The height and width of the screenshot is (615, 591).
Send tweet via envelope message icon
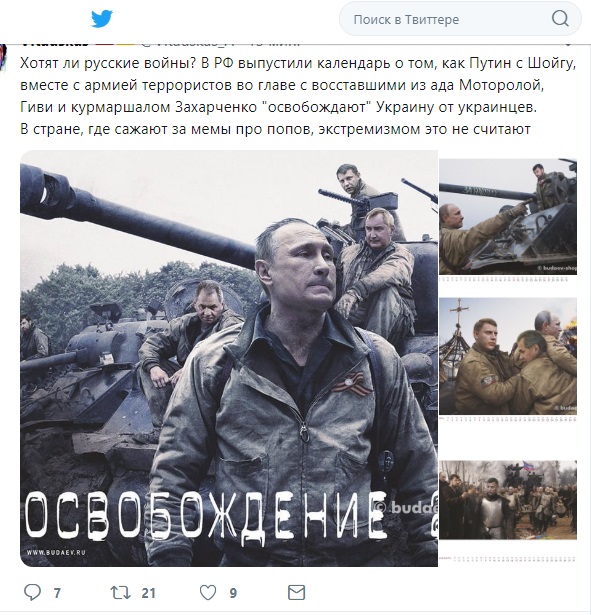[296, 592]
